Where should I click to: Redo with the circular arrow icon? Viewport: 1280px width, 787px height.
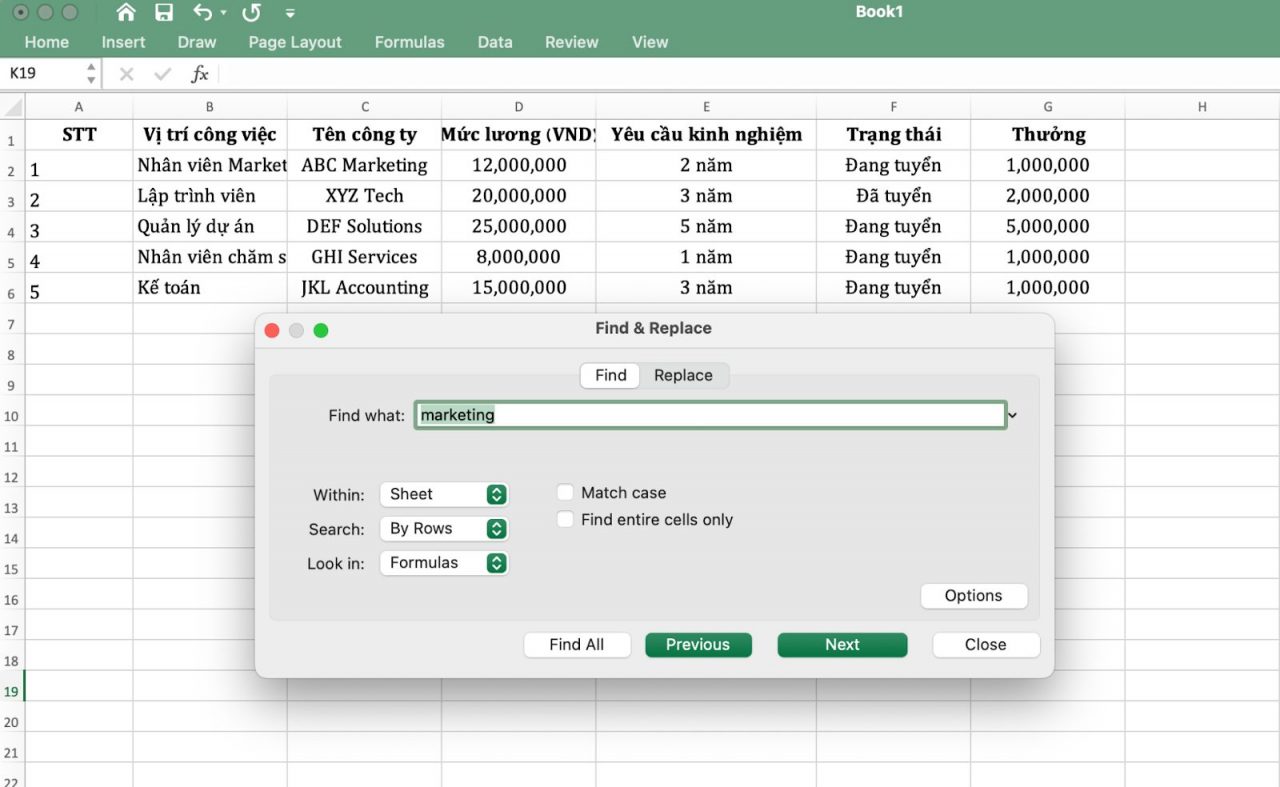(x=251, y=13)
